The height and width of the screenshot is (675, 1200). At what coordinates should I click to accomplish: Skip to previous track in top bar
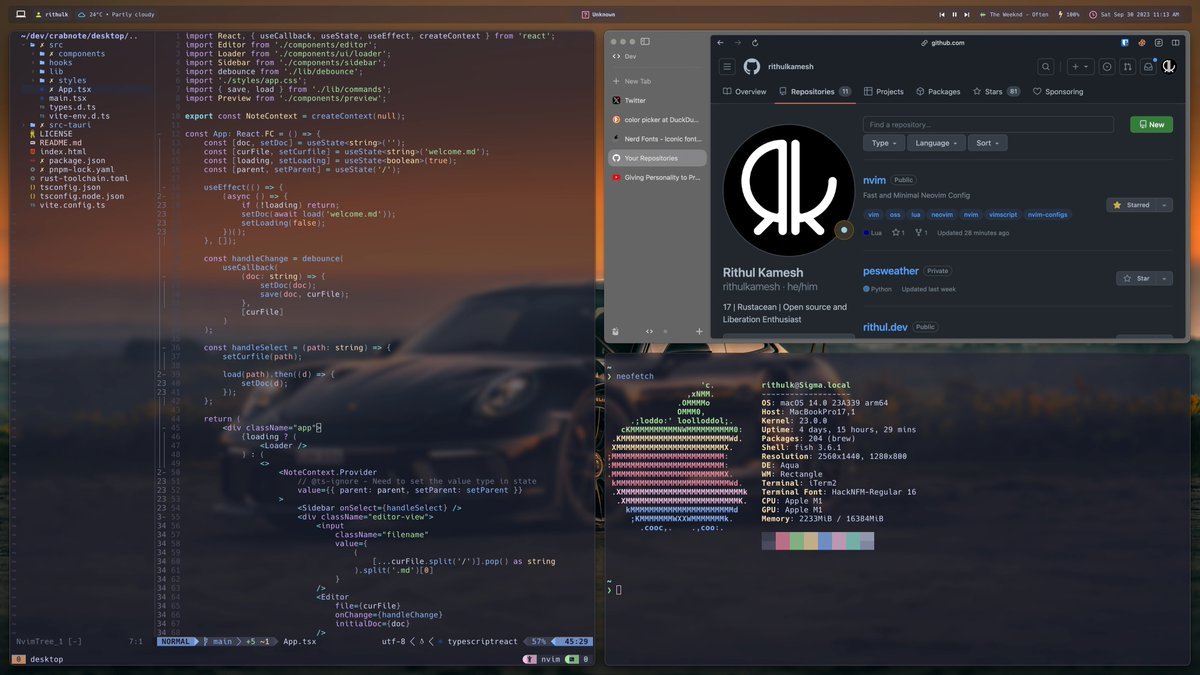pyautogui.click(x=942, y=15)
